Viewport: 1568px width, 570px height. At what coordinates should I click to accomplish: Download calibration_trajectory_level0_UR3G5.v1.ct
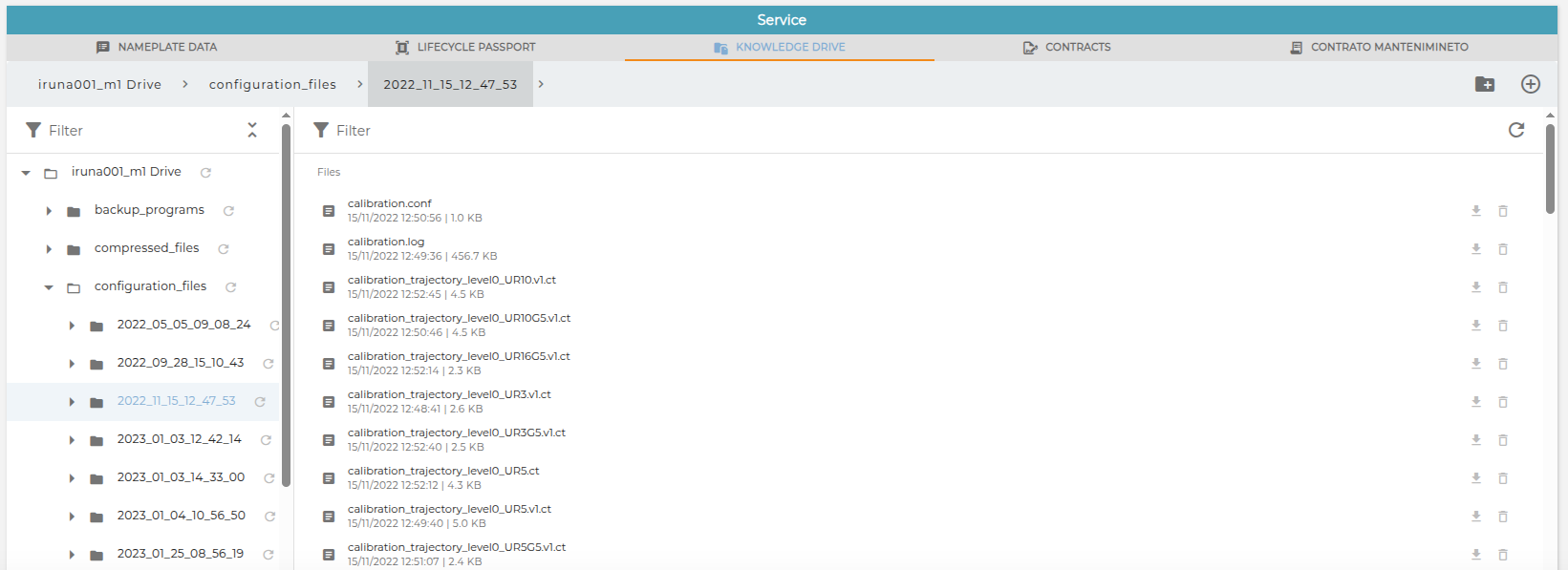pyautogui.click(x=1476, y=440)
